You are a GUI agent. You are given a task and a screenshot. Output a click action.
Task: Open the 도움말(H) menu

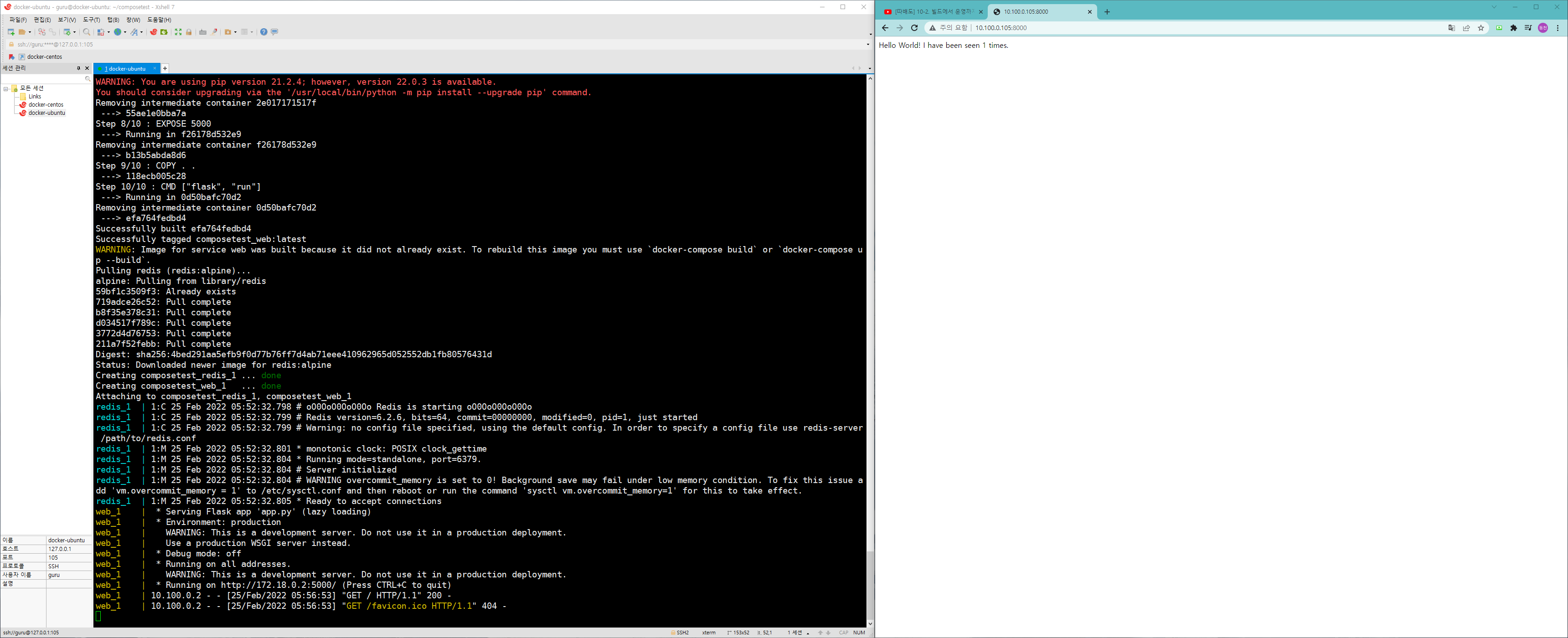(x=159, y=20)
